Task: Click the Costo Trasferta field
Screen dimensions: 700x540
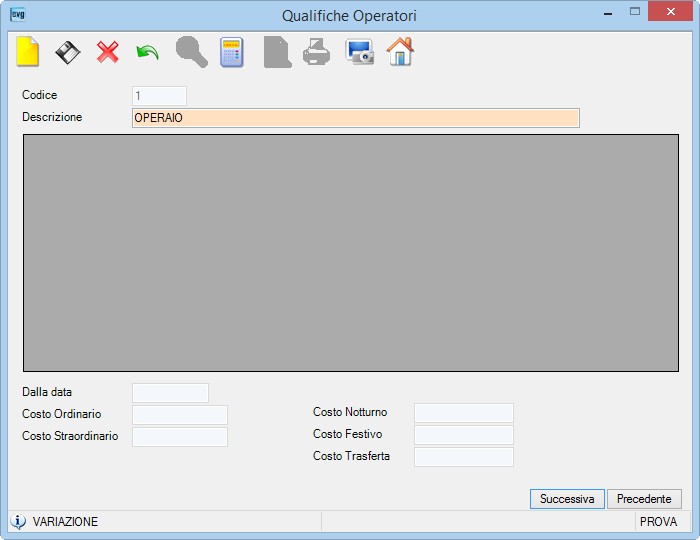Action: (x=464, y=457)
